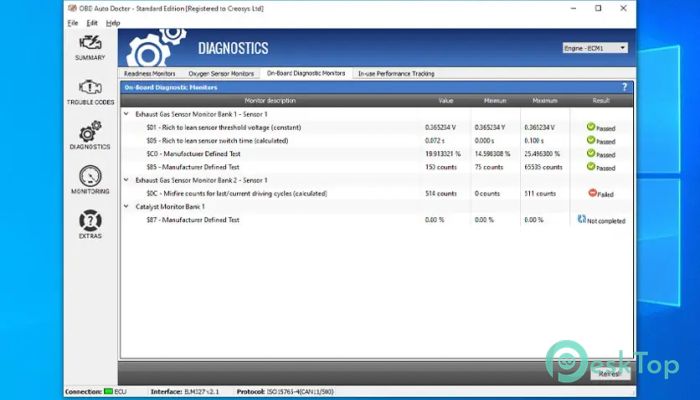This screenshot has height=400, width=700.
Task: Click the Not completed refresh icon for $87
Action: (582, 219)
